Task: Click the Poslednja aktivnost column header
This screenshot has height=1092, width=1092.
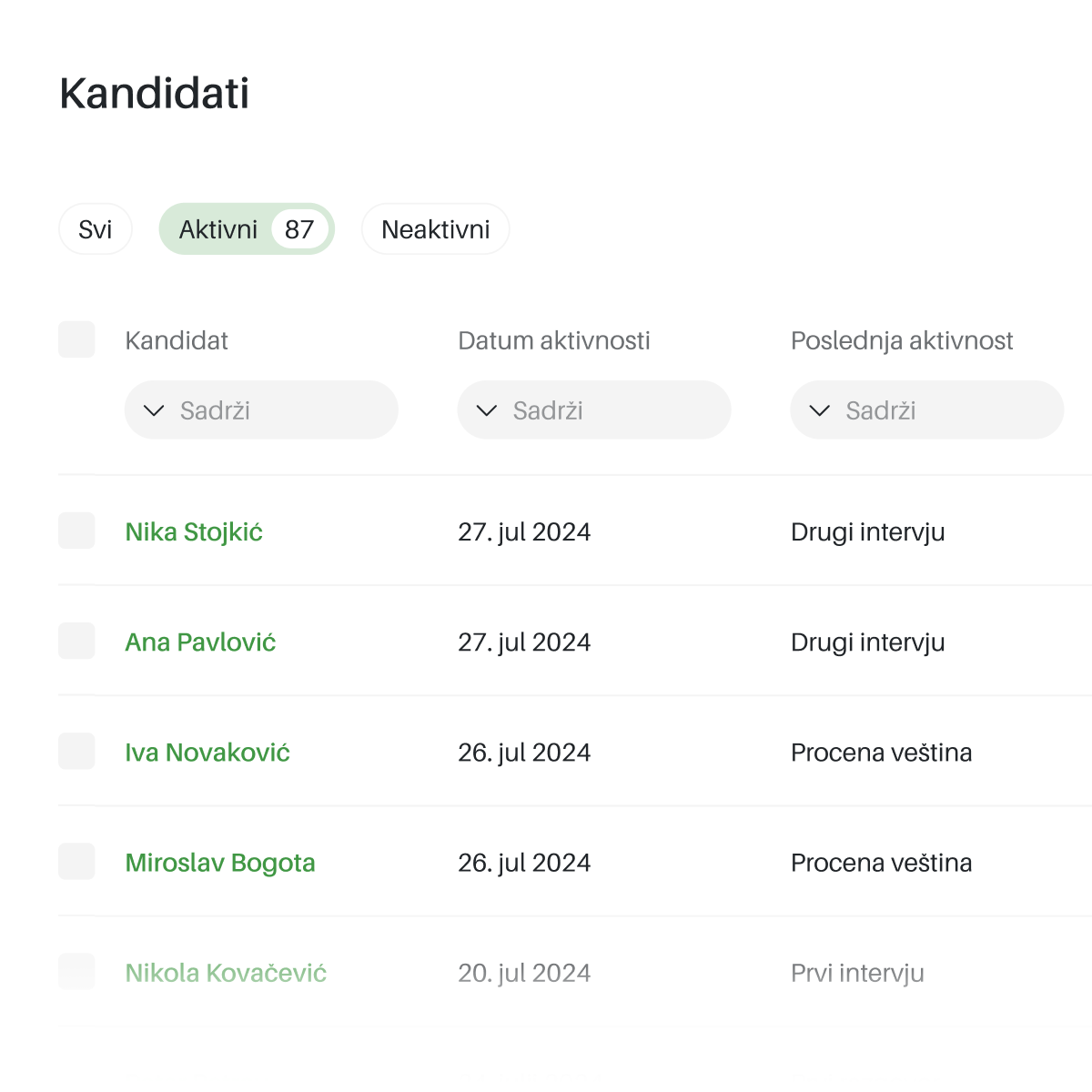Action: click(x=902, y=340)
